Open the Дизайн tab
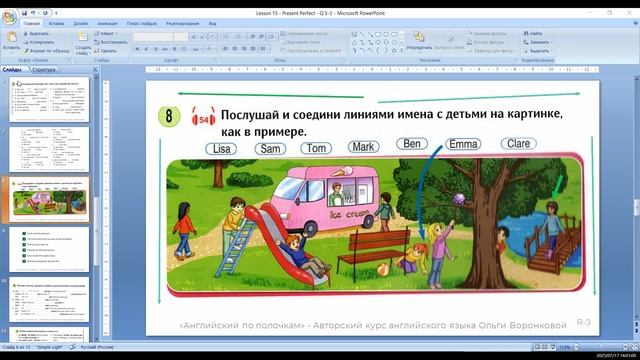This screenshot has height=360, width=640. [x=80, y=24]
